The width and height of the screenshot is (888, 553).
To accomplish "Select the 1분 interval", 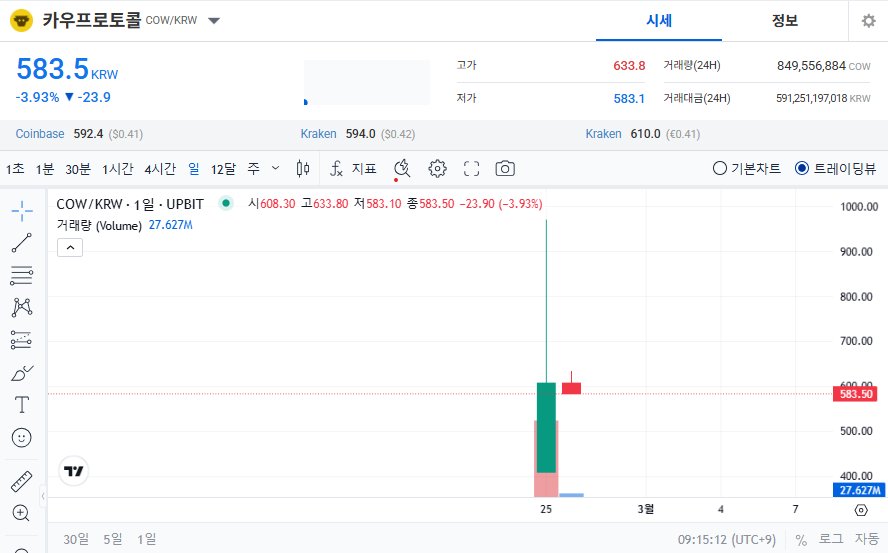I will 45,169.
